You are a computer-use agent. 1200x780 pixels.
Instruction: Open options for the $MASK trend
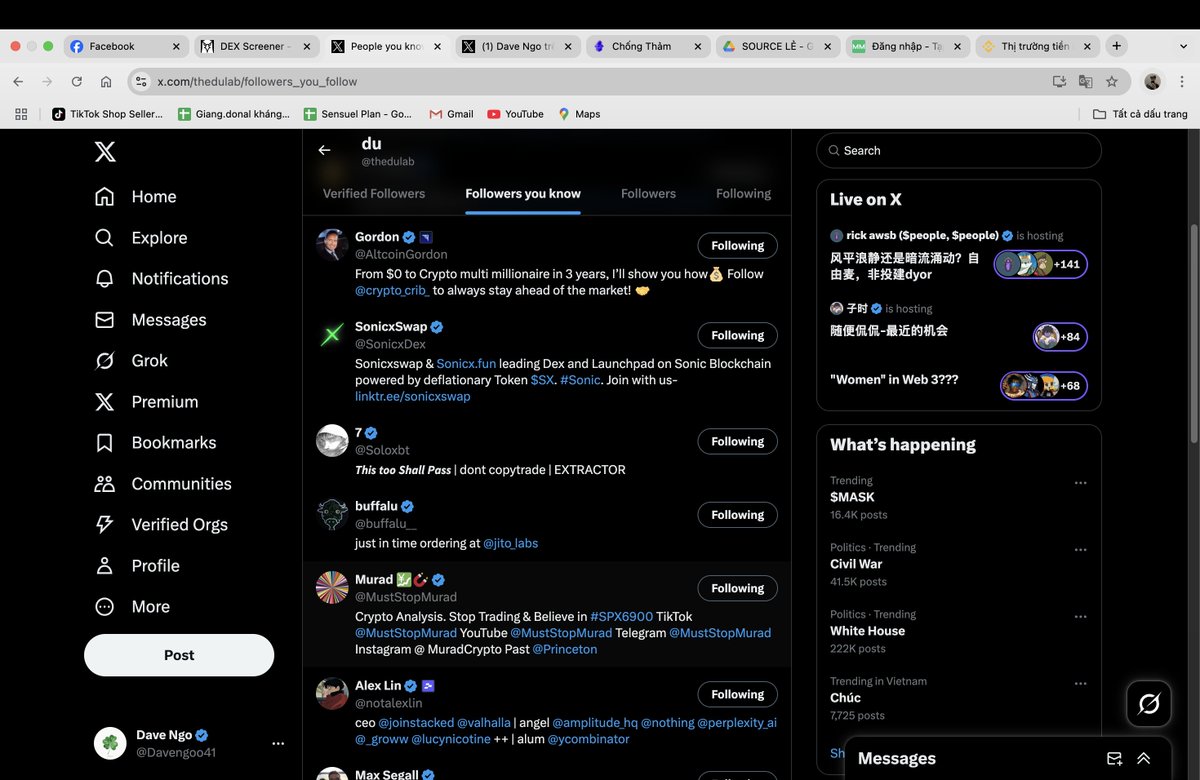(1080, 482)
